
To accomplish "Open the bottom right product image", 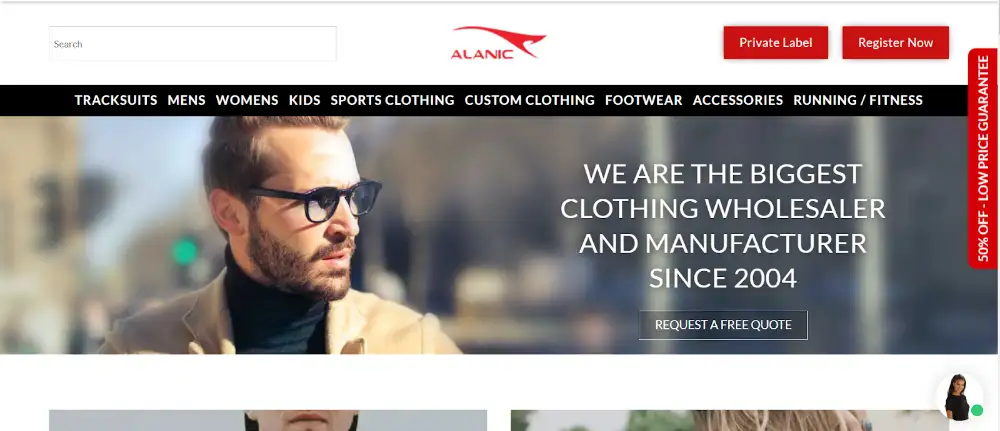I will 730,421.
